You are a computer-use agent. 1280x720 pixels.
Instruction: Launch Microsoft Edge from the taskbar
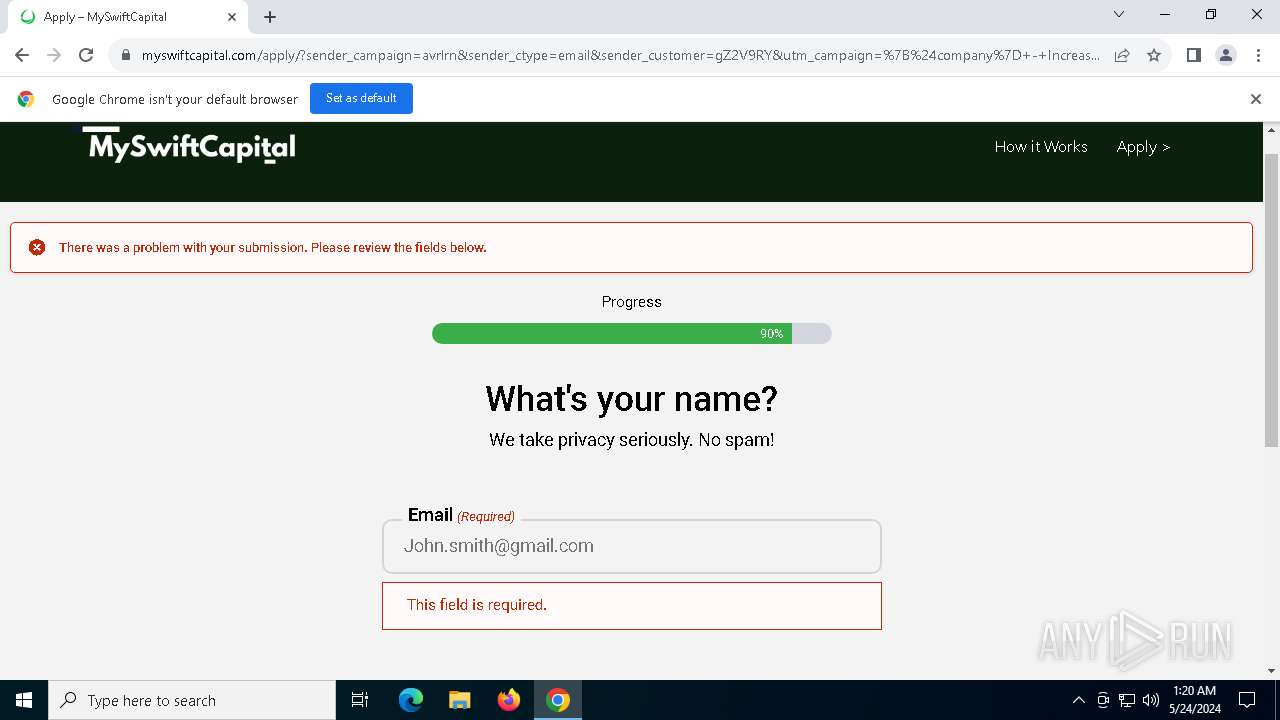pyautogui.click(x=411, y=700)
